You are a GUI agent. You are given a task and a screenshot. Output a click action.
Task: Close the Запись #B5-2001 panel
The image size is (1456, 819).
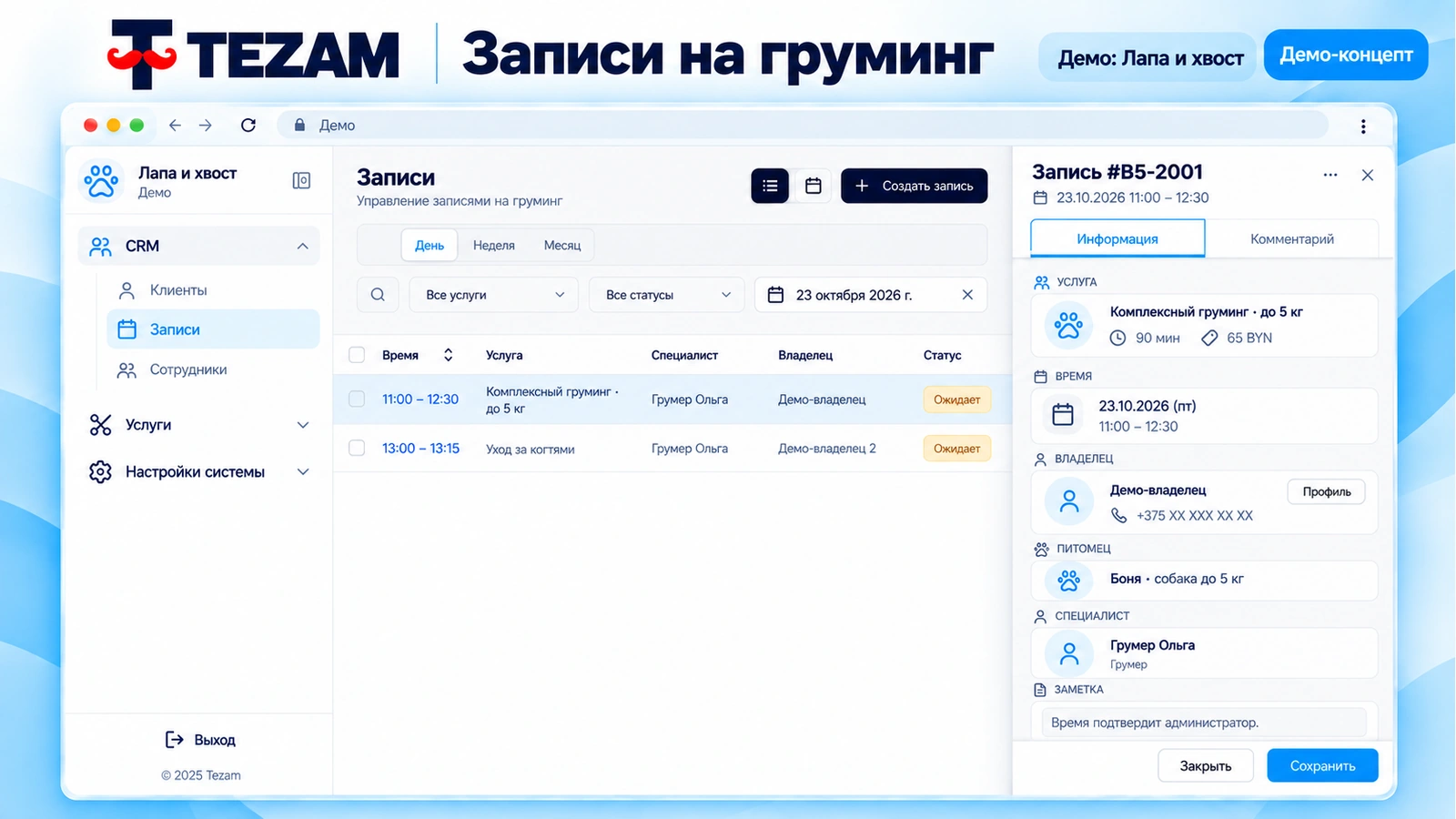coord(1367,175)
